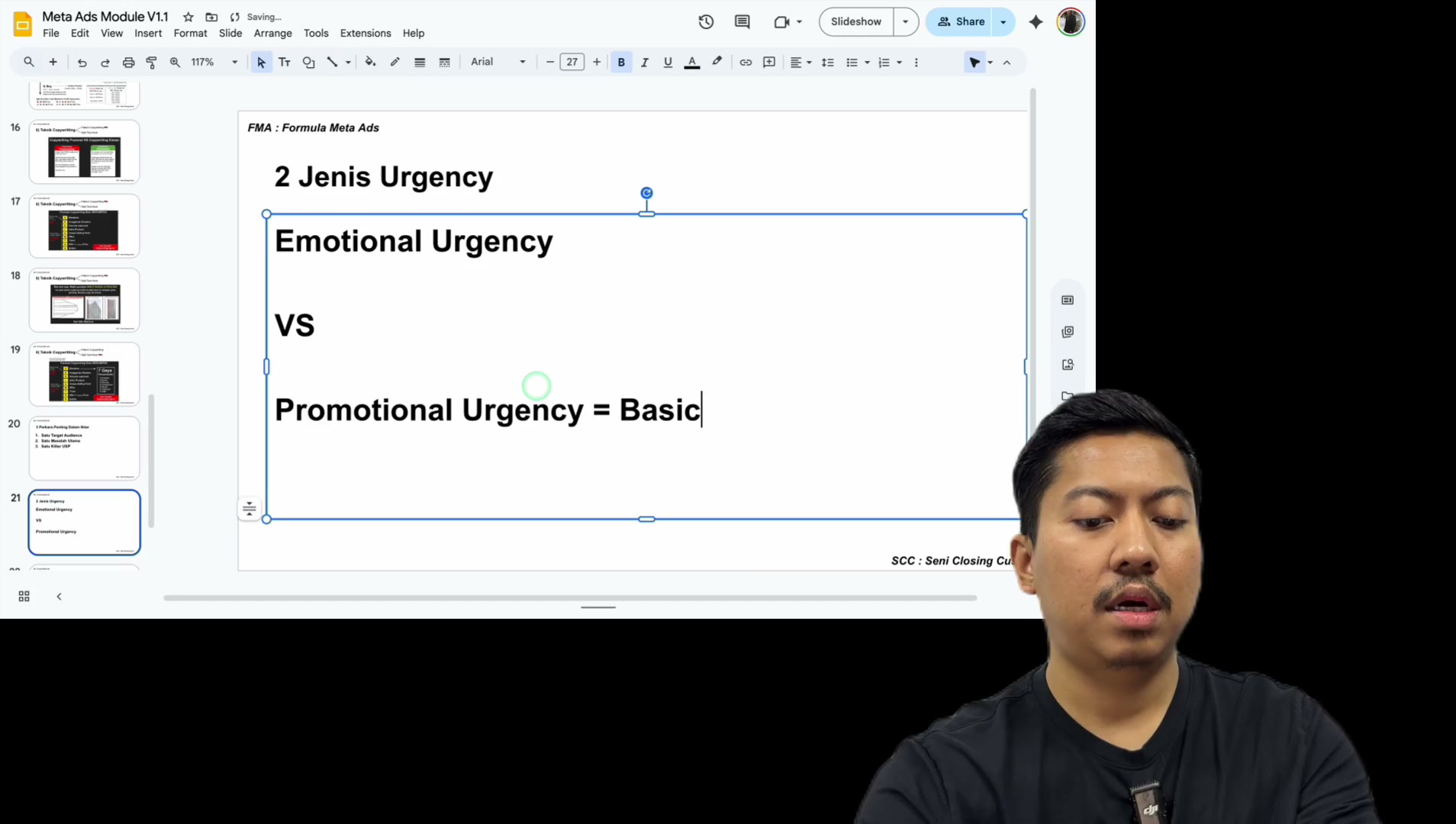
Task: Open the Extensions menu
Action: point(366,34)
